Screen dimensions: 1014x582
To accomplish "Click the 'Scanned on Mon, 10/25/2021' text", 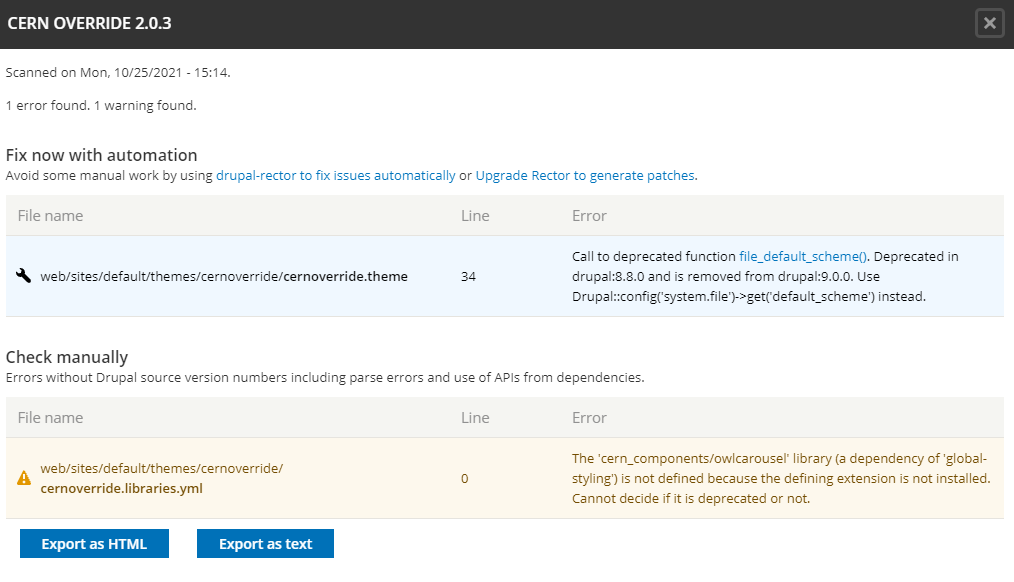I will click(118, 72).
